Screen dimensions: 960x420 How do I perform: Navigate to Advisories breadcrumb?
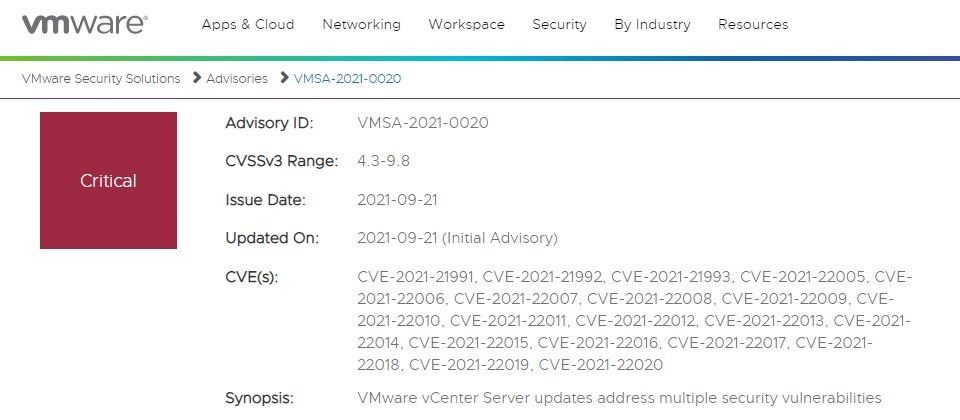coord(237,78)
